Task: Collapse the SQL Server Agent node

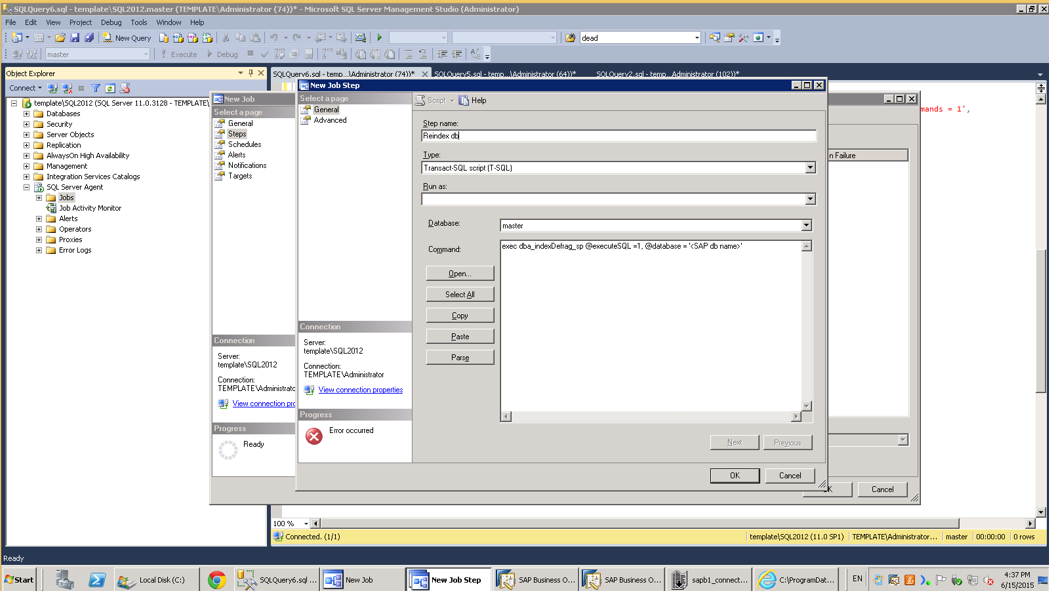Action: pos(26,187)
